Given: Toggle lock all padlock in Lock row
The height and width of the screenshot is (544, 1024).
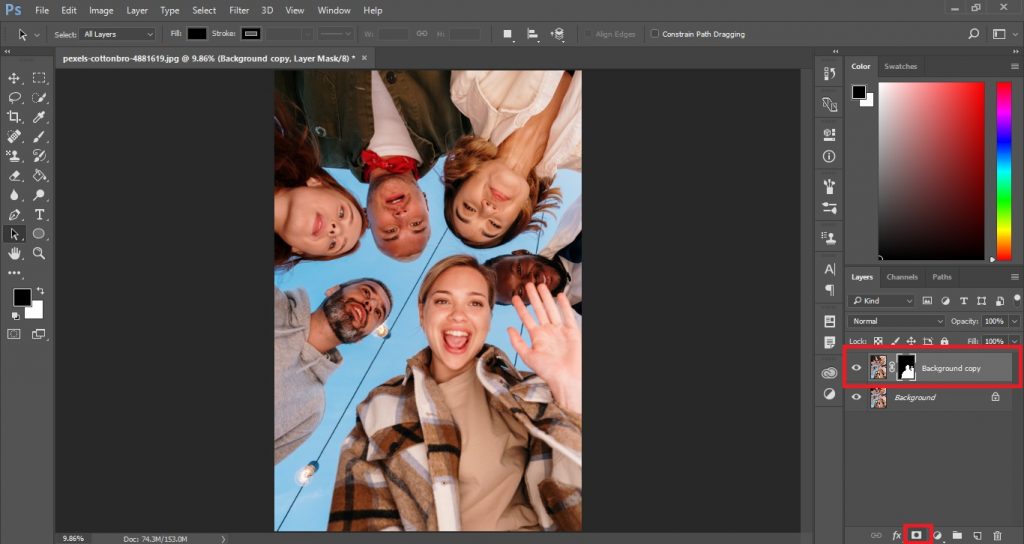Looking at the screenshot, I should coord(944,341).
